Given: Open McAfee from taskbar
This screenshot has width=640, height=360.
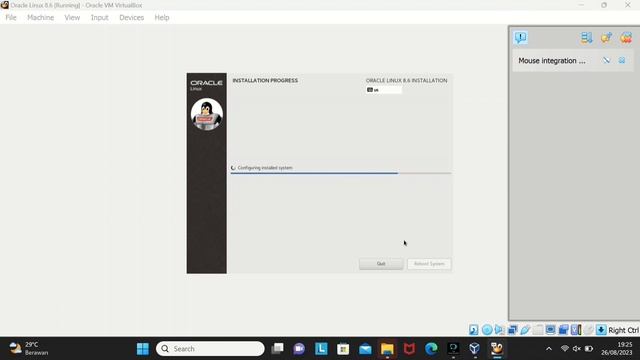Looking at the screenshot, I should [x=409, y=349].
